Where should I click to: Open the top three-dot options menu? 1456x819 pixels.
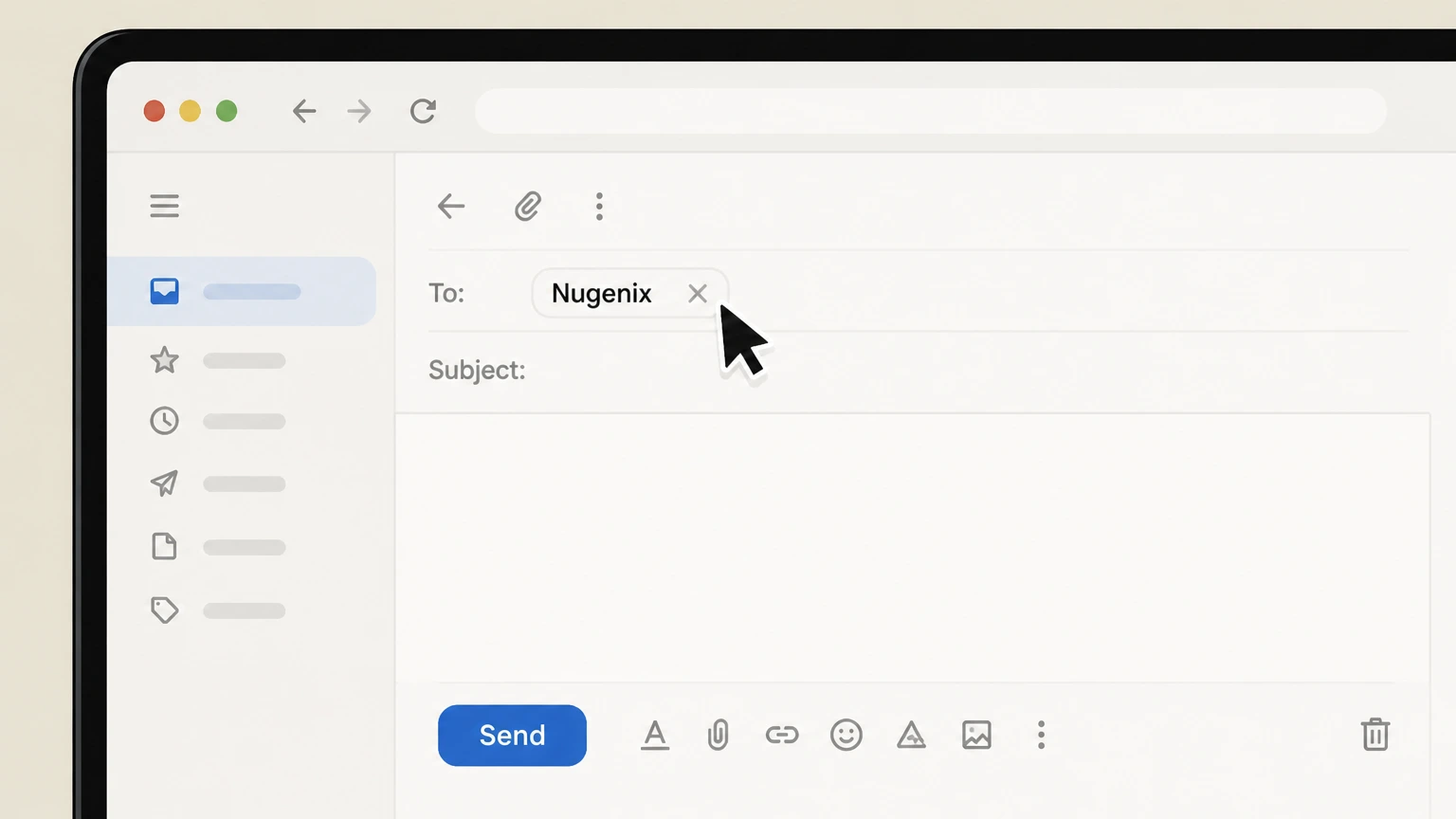click(x=599, y=206)
